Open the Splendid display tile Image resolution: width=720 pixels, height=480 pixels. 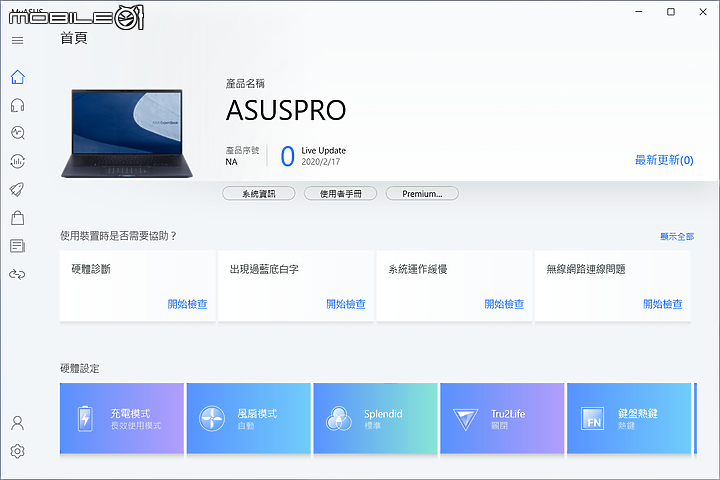tap(375, 418)
